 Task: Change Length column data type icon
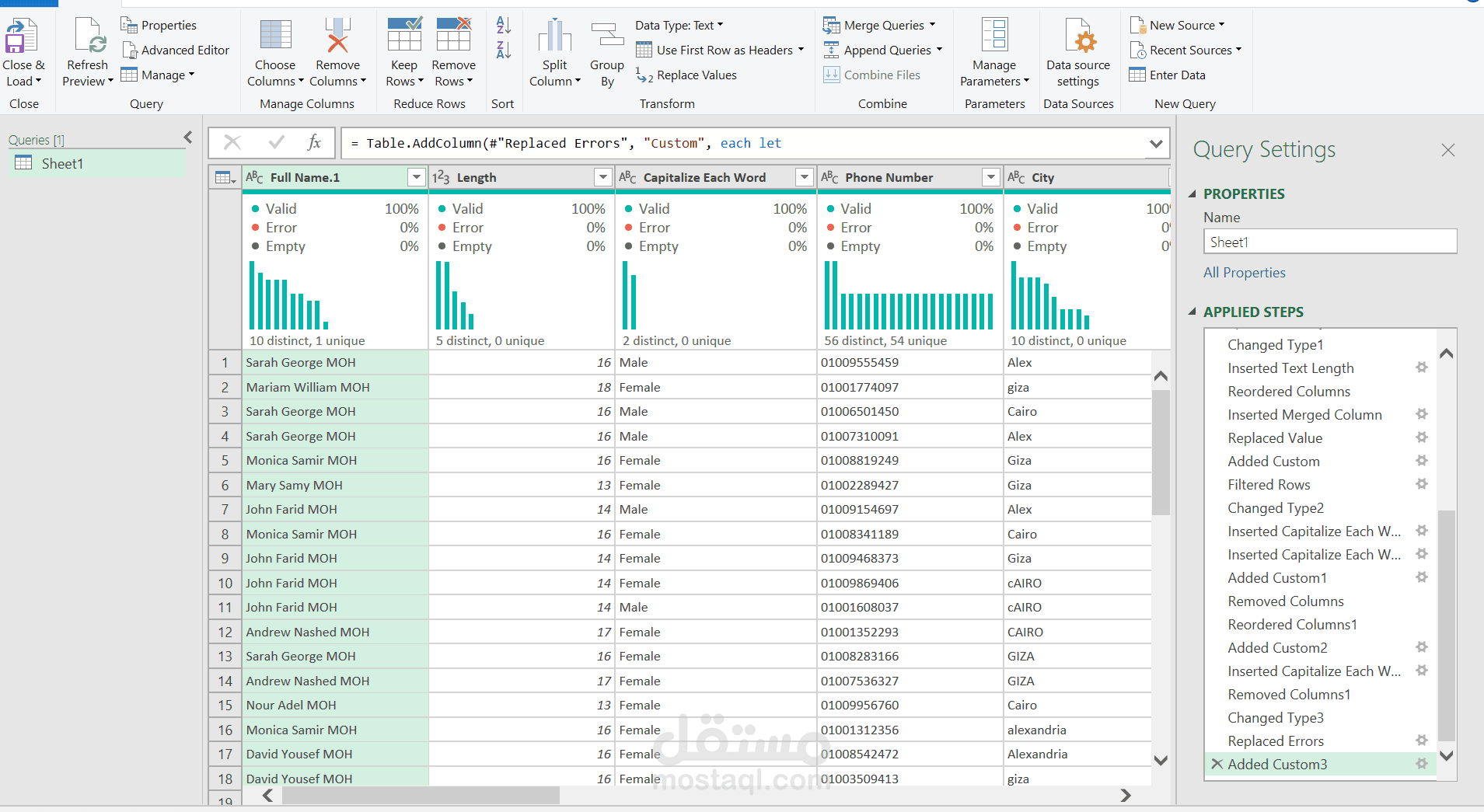pyautogui.click(x=441, y=177)
